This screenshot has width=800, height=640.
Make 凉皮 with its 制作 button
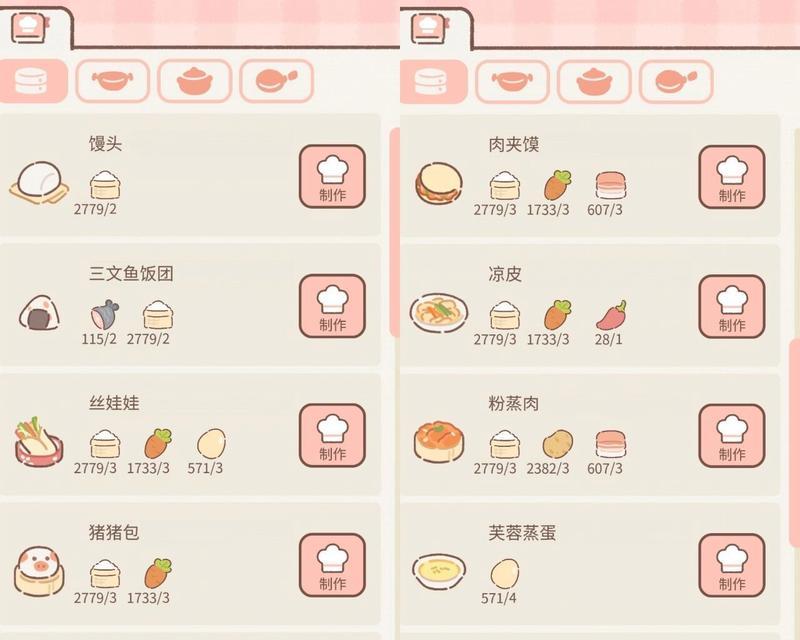coord(732,307)
